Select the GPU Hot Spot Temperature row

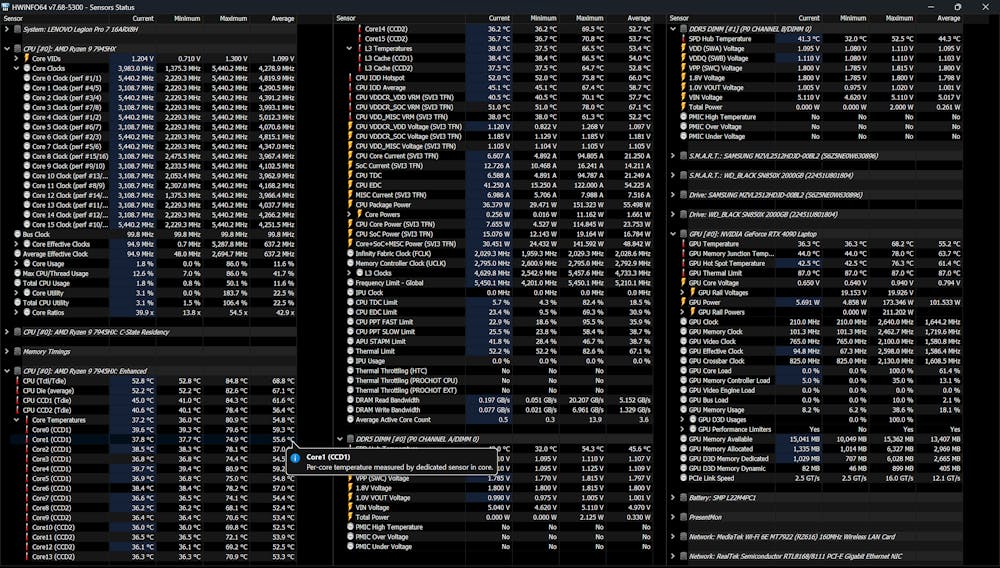[815, 263]
